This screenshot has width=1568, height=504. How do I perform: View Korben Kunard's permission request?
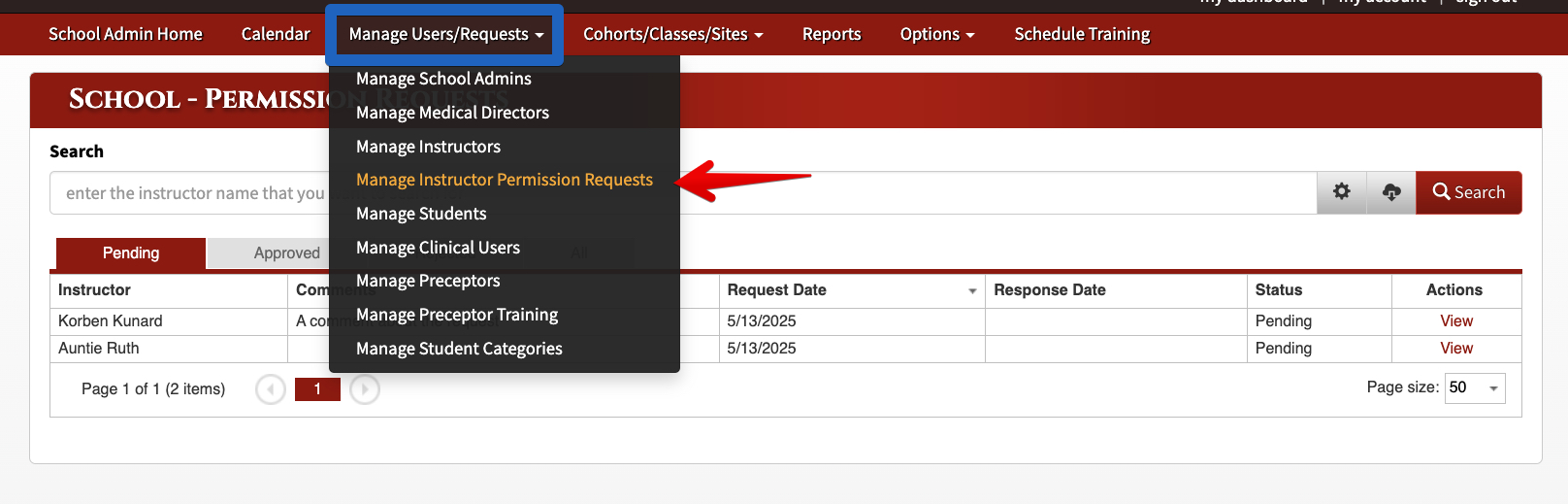[1456, 321]
